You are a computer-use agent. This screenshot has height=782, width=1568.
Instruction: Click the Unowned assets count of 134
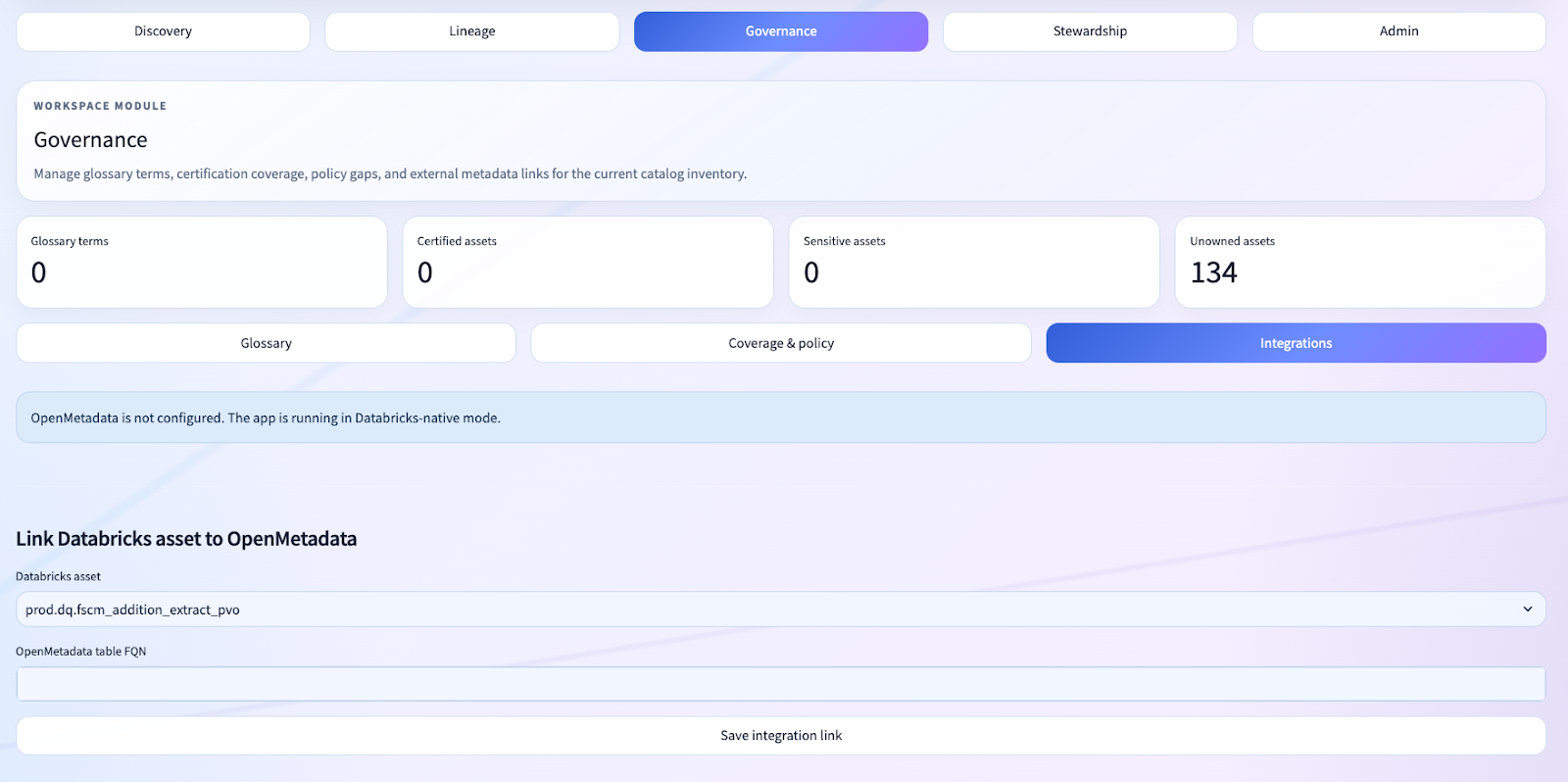coord(1213,272)
